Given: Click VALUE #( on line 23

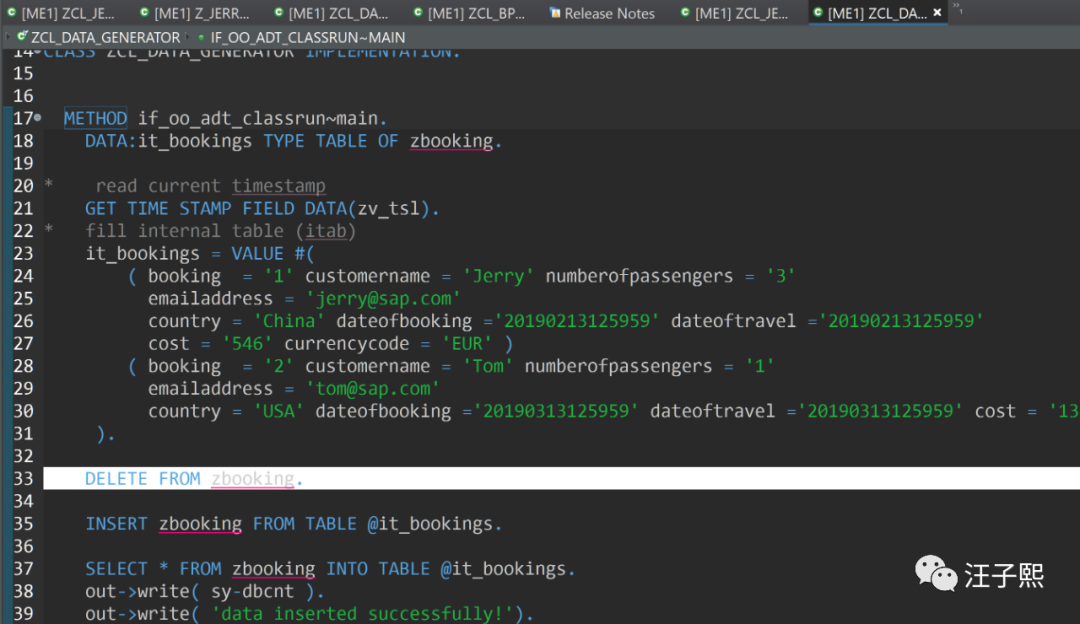Looking at the screenshot, I should click(273, 253).
